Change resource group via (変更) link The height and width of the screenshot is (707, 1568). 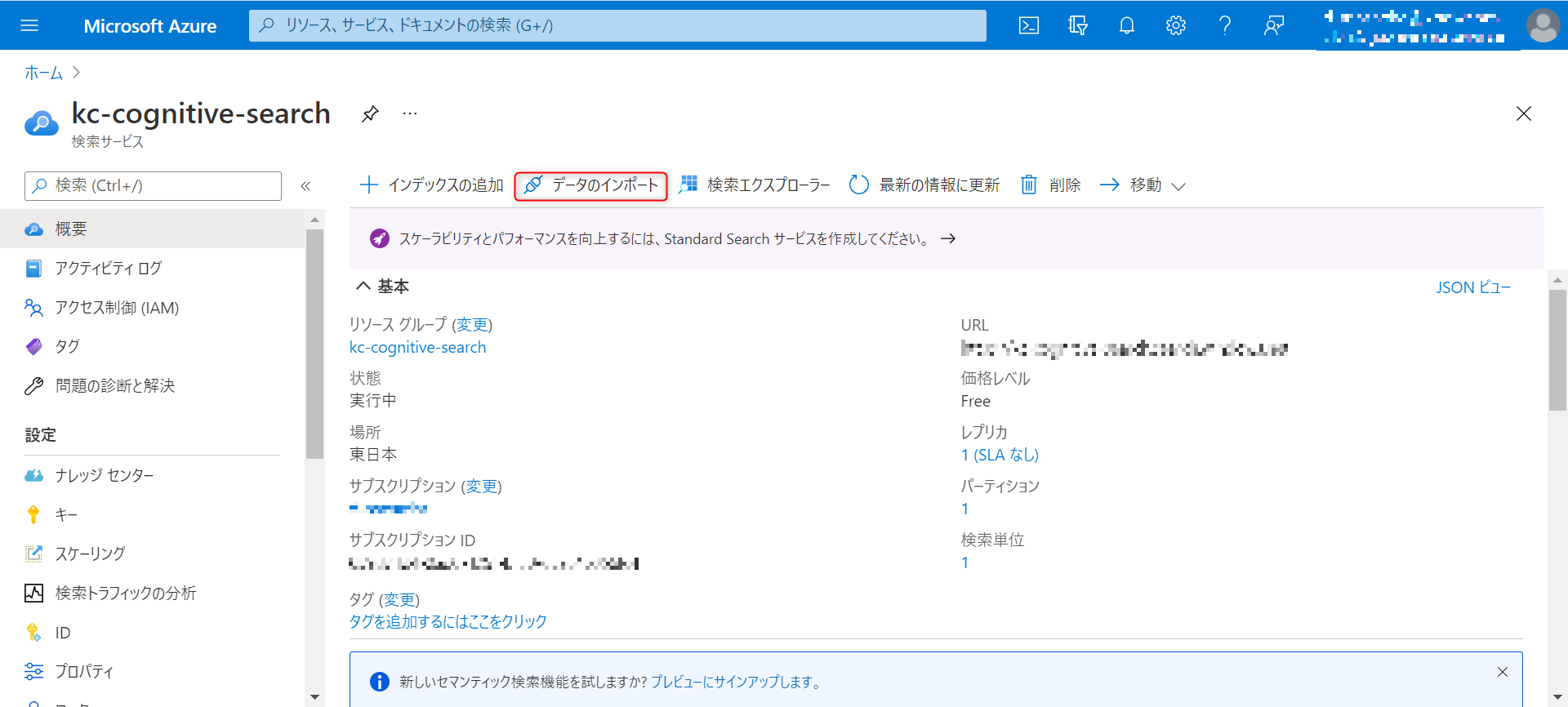(x=472, y=325)
